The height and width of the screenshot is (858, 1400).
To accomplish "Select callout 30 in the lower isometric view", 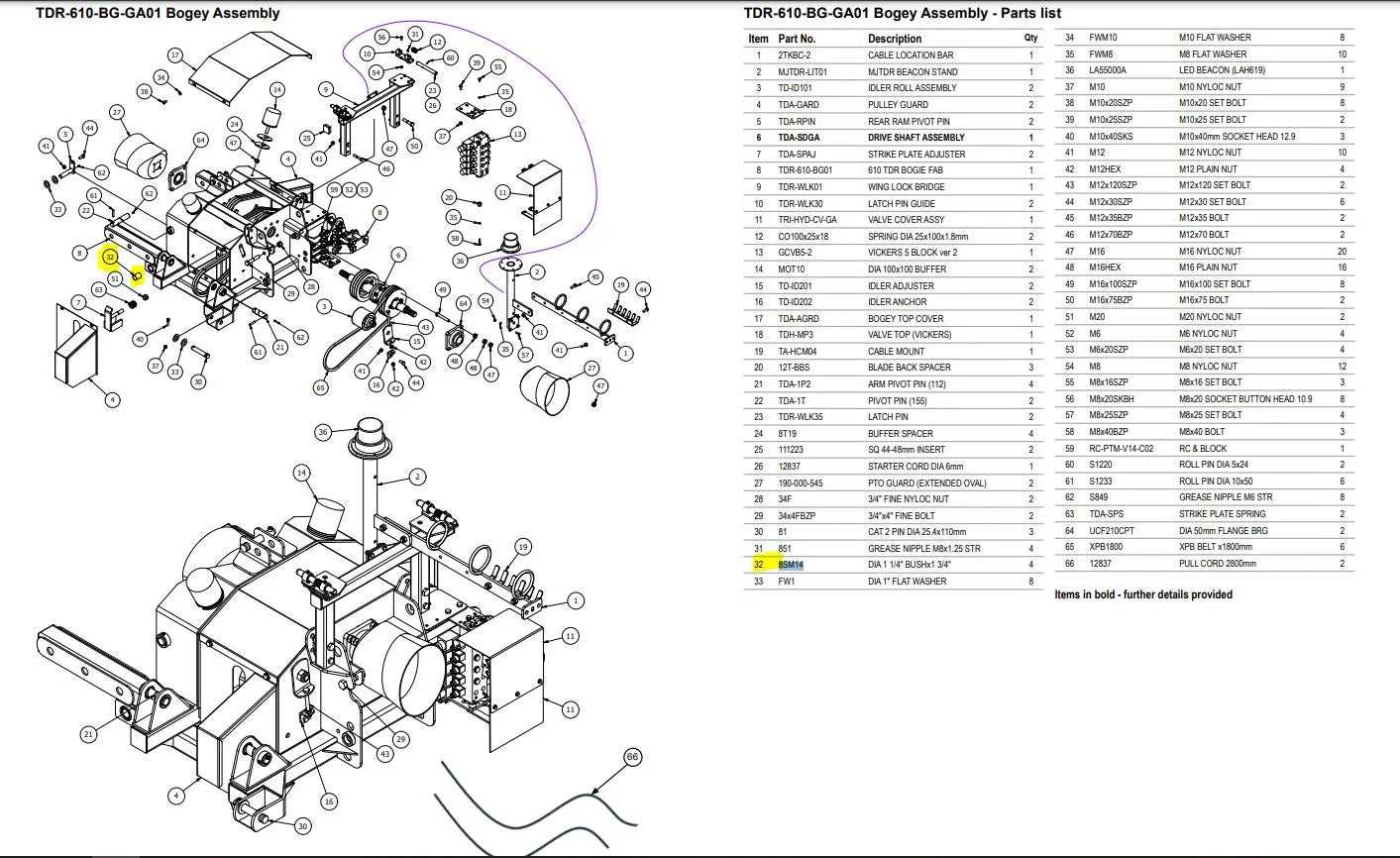I will click(303, 826).
